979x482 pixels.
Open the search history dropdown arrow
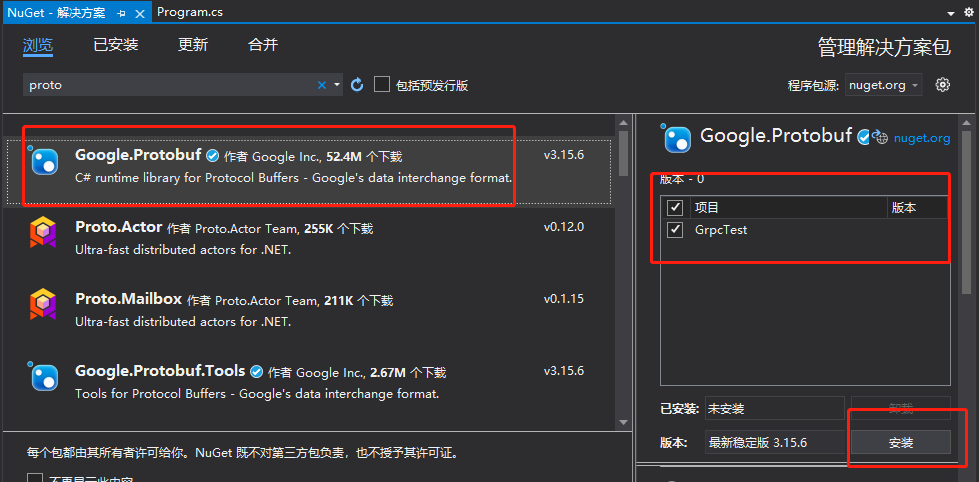pos(337,85)
